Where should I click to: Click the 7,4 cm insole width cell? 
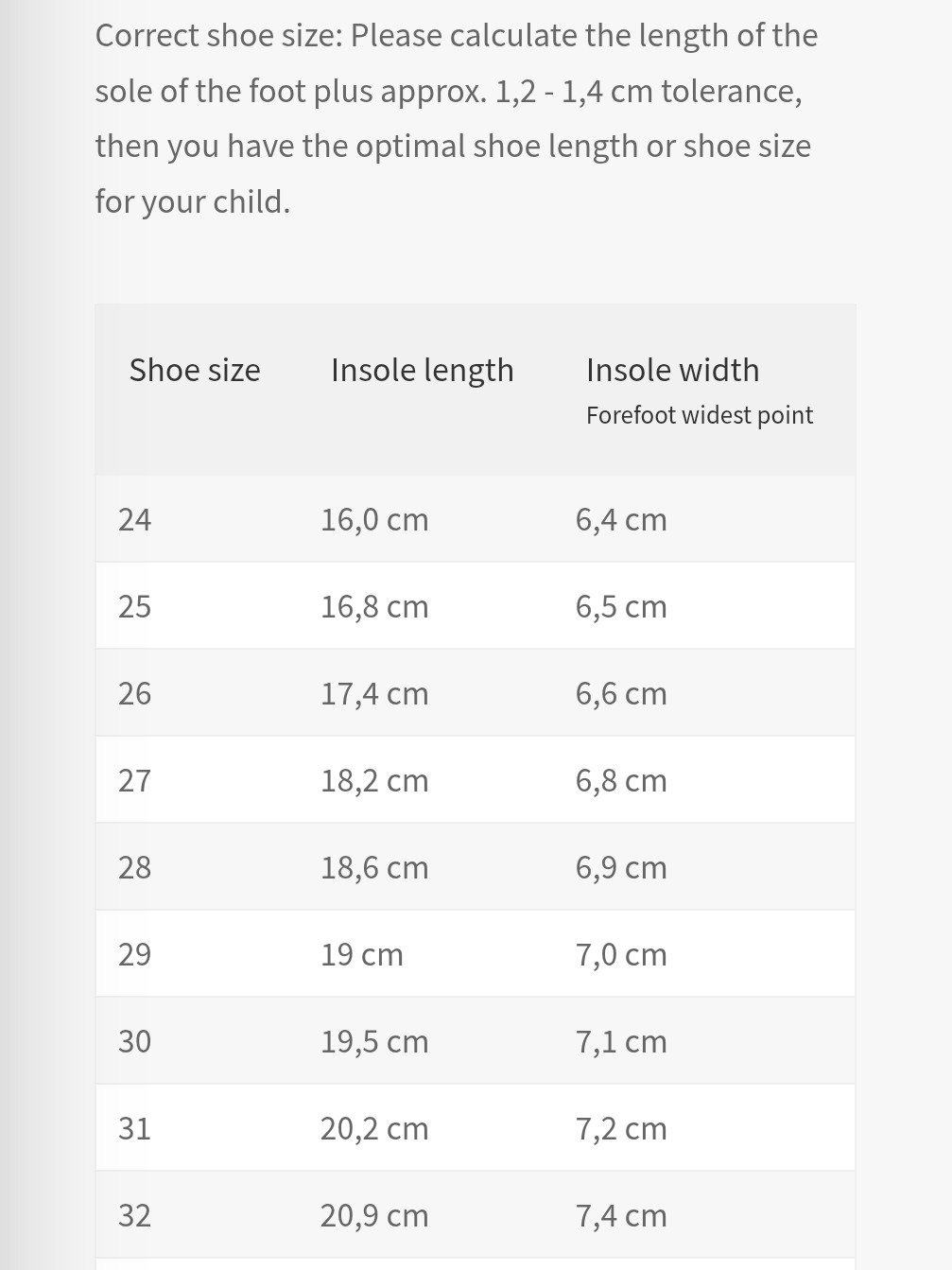[621, 1215]
